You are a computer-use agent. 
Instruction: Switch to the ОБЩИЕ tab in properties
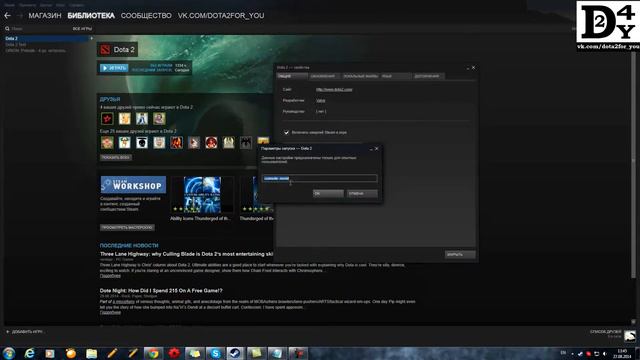click(292, 76)
